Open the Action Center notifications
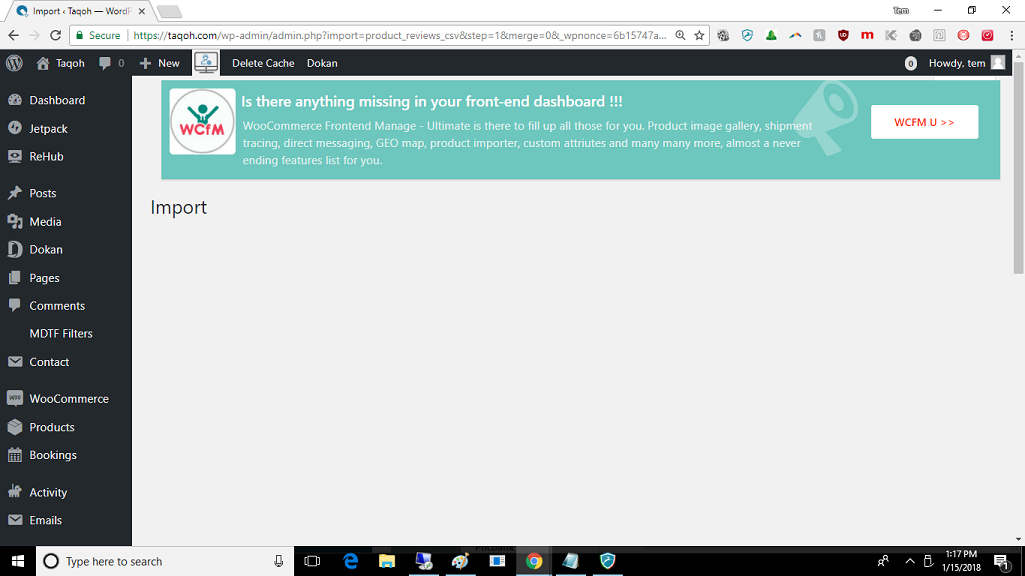The image size is (1025, 576). coord(1001,561)
